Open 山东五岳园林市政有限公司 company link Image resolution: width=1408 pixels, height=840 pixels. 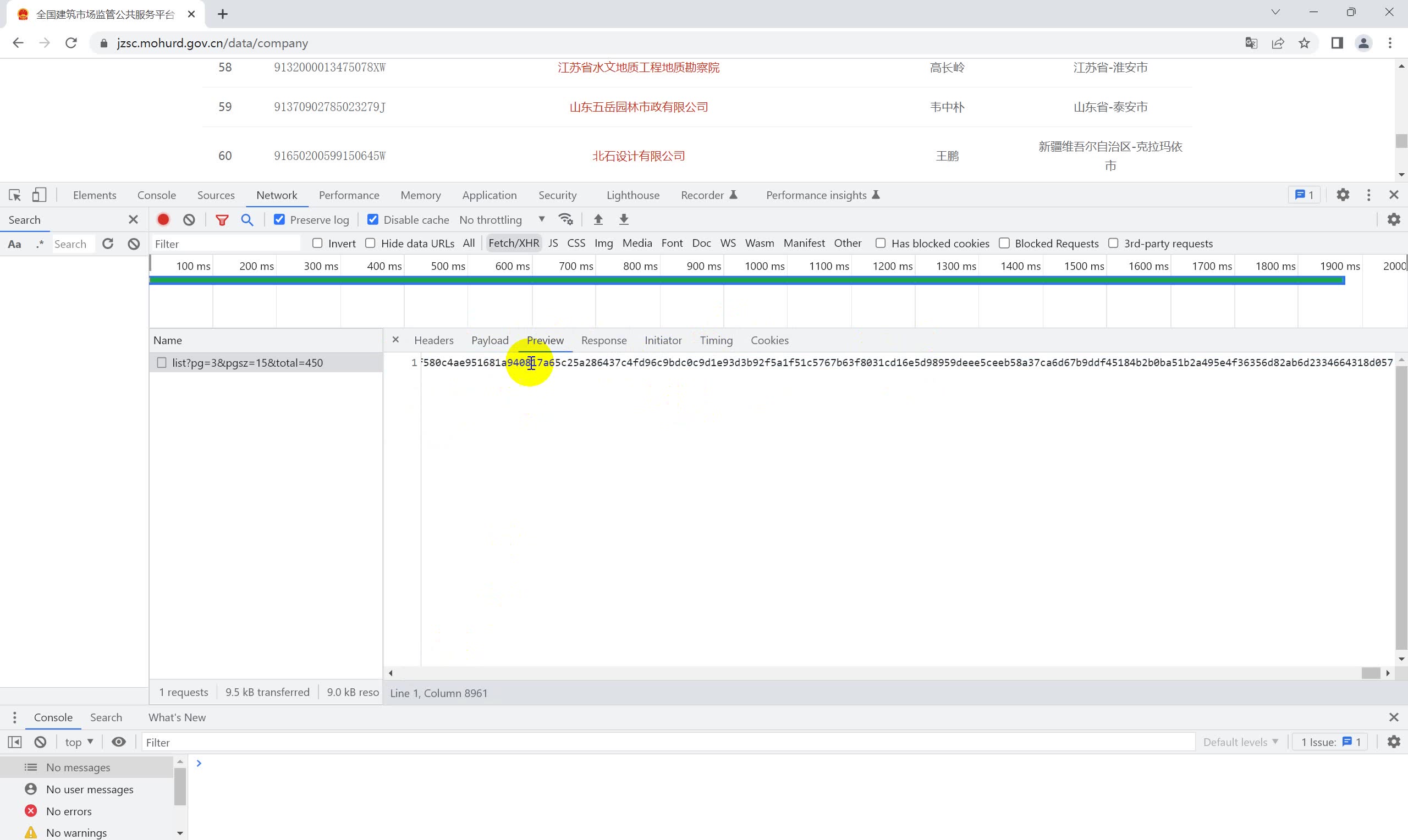639,107
